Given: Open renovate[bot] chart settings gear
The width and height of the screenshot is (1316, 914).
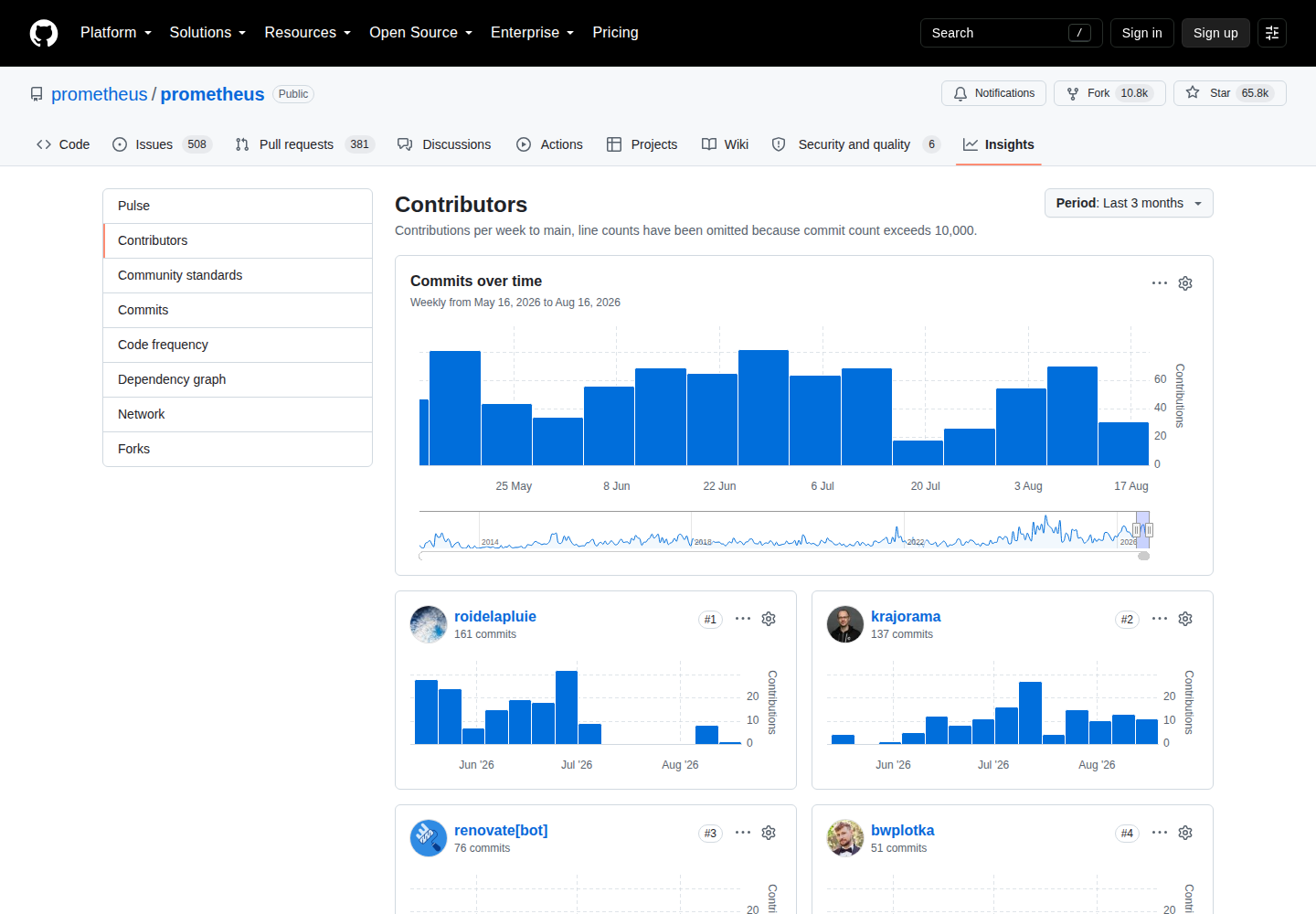Looking at the screenshot, I should [x=769, y=833].
